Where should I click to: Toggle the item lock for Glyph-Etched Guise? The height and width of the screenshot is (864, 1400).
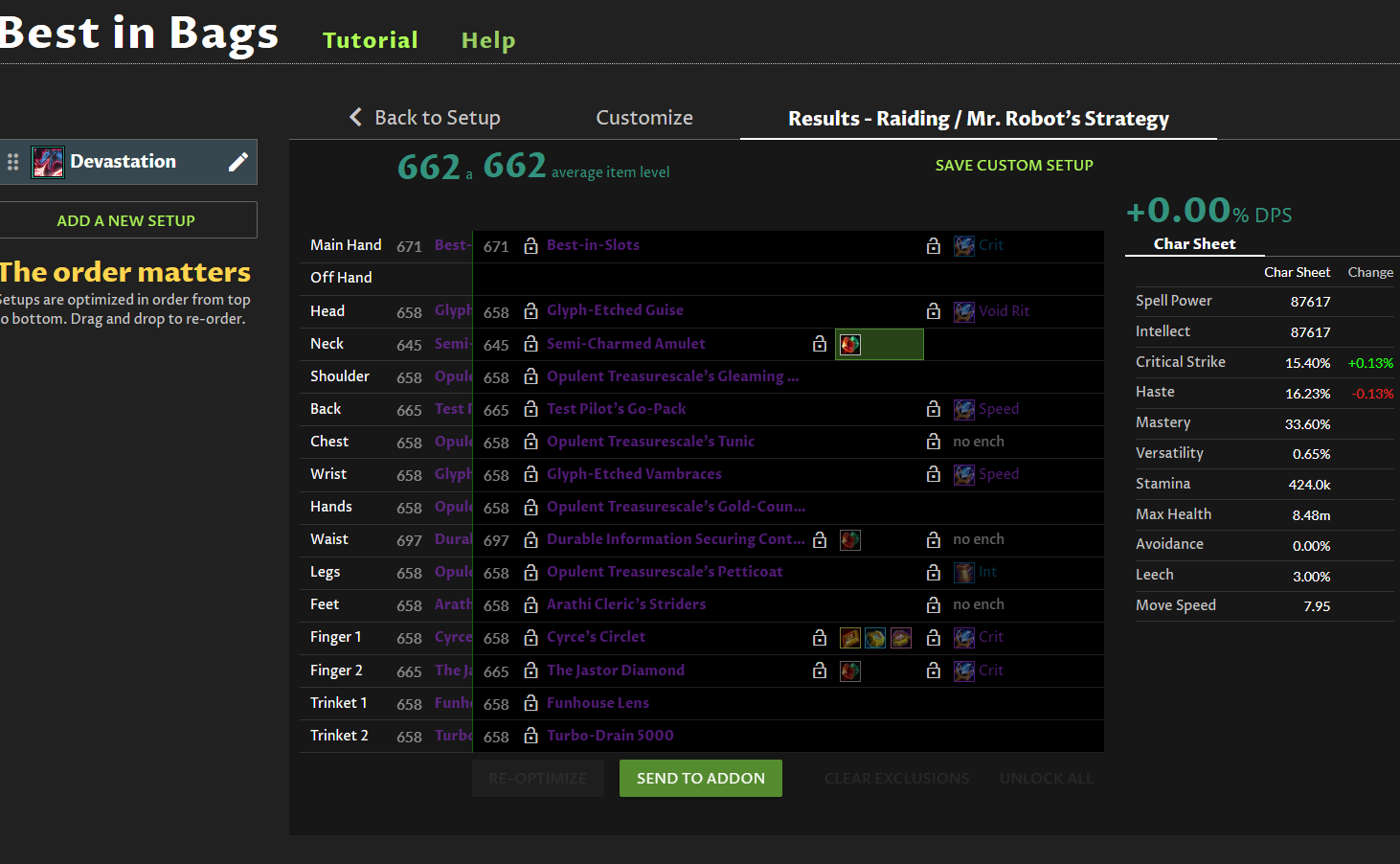click(x=531, y=311)
